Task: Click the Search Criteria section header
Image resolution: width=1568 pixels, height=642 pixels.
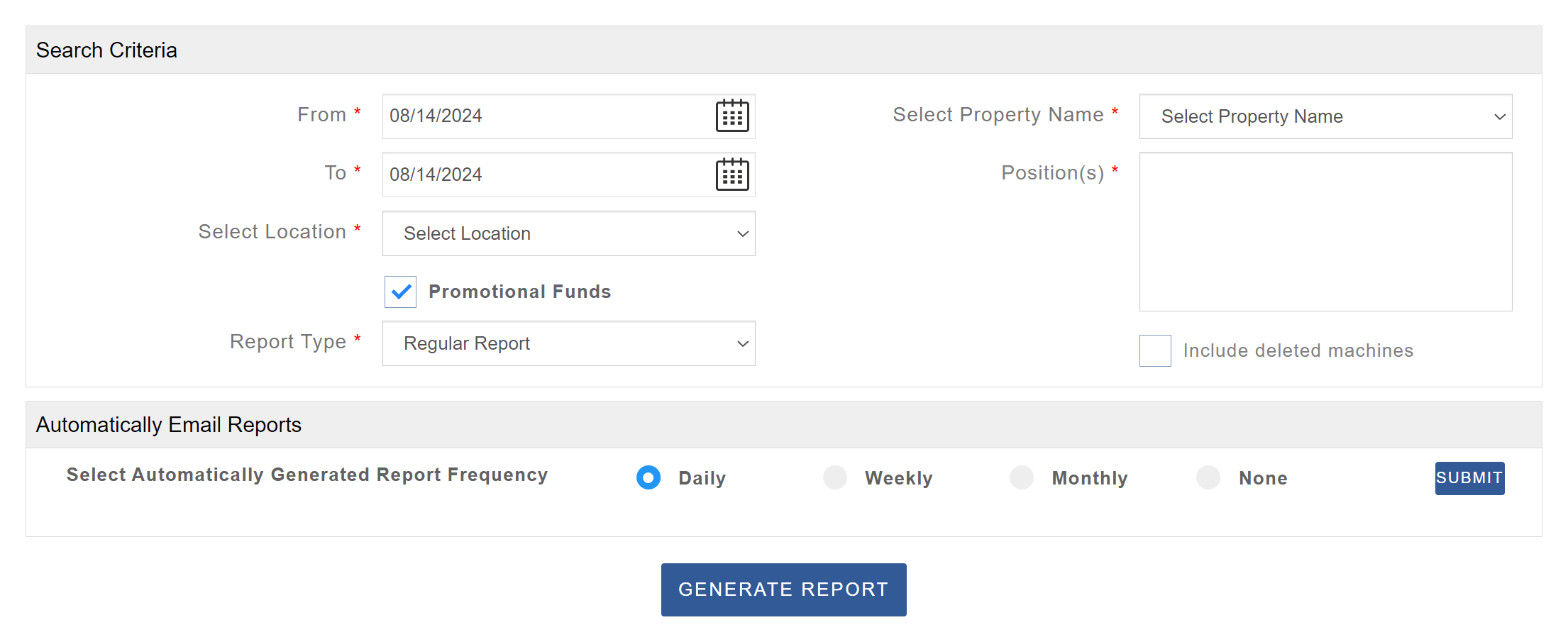Action: [x=106, y=50]
